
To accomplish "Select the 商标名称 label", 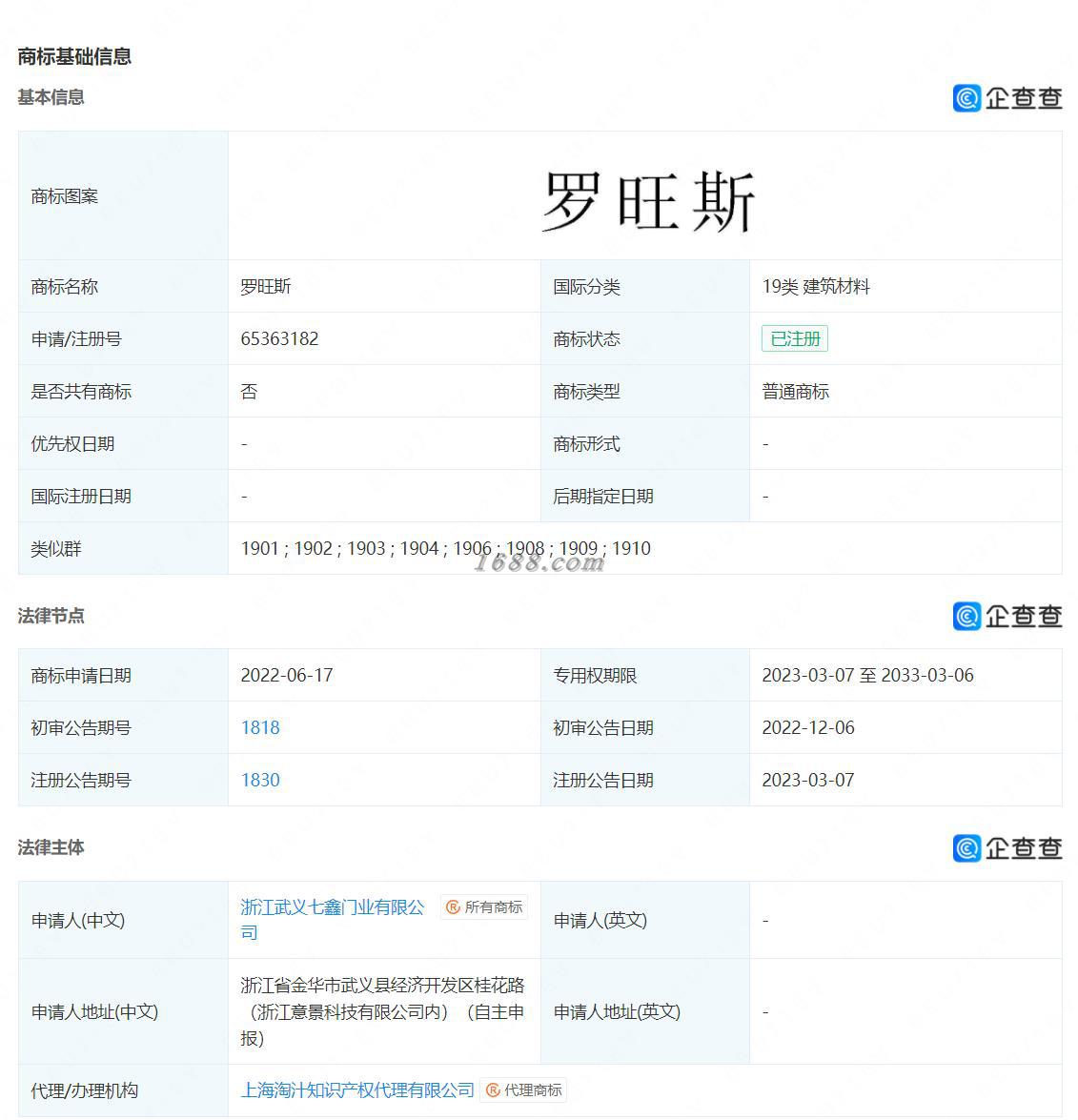I will pos(64,286).
